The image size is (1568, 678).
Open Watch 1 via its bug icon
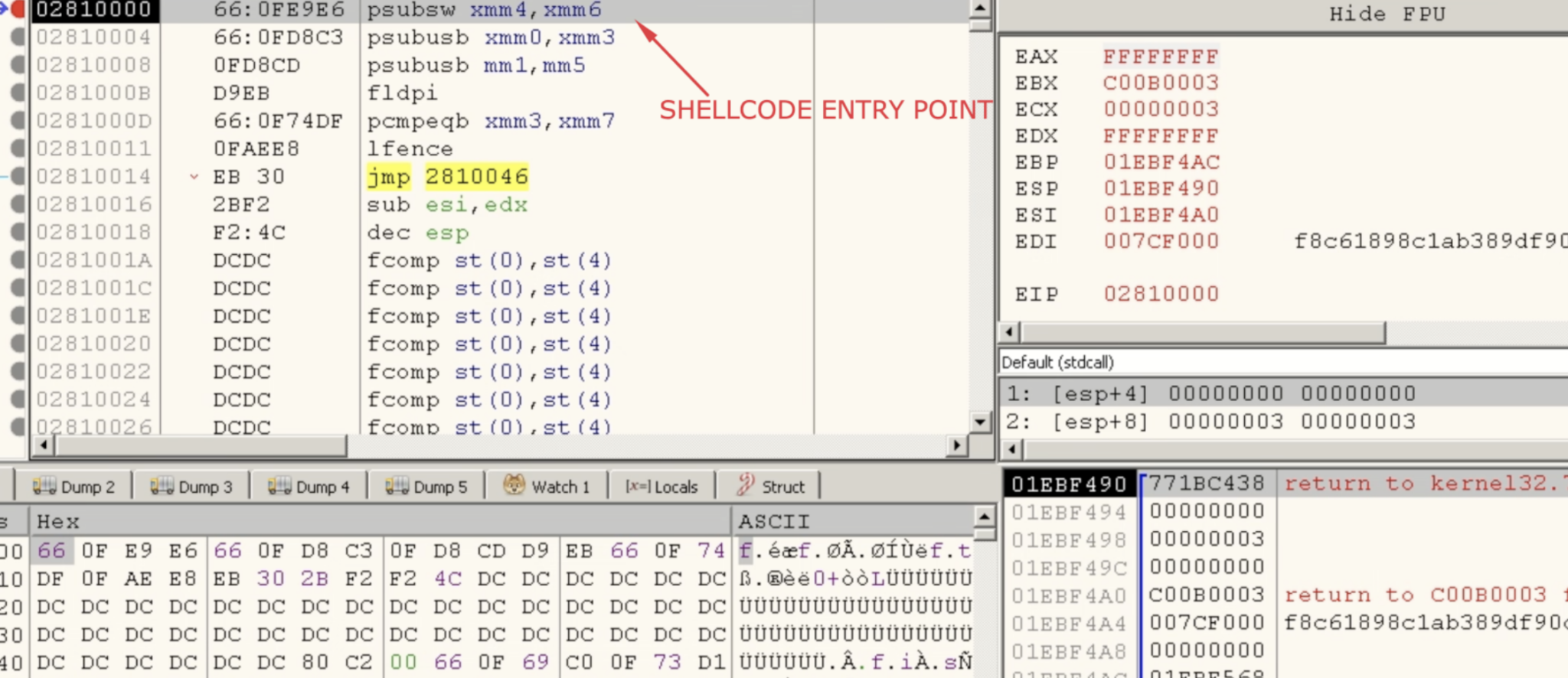click(x=514, y=485)
